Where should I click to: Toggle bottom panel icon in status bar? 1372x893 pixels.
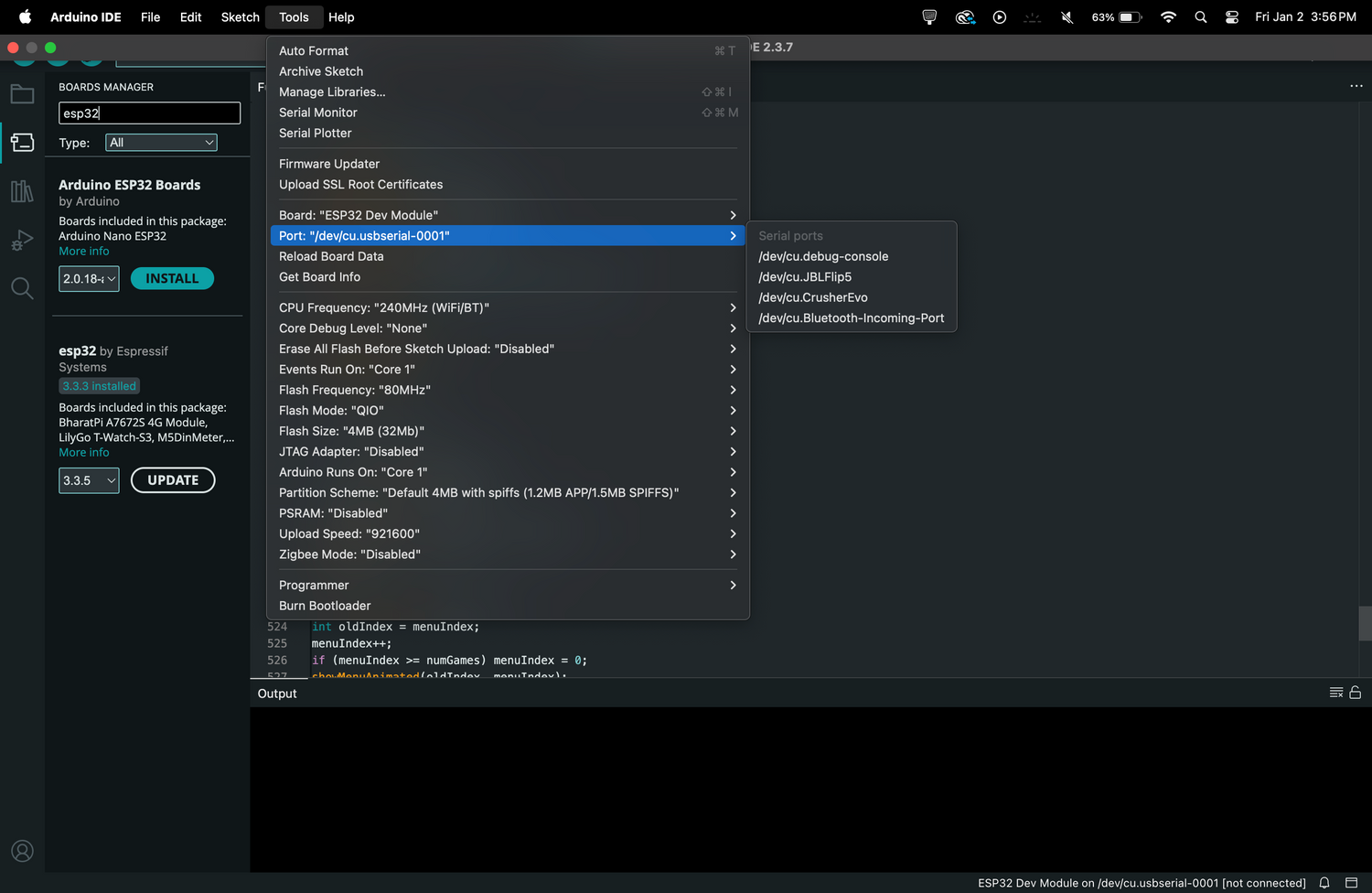click(x=1351, y=883)
